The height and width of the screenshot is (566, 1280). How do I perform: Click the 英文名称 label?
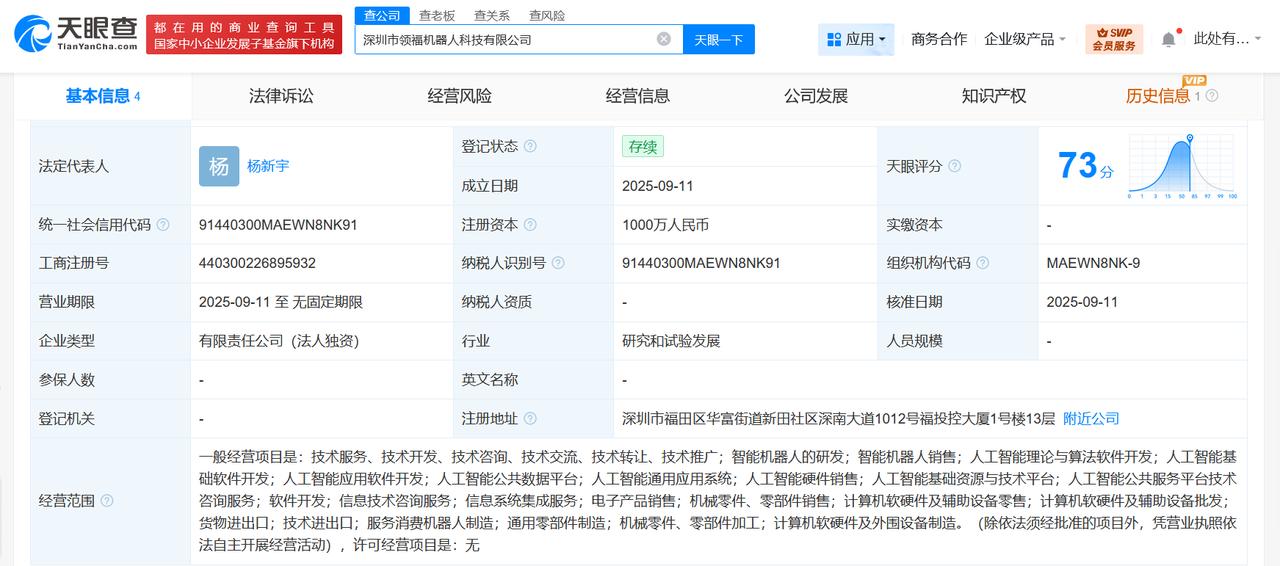490,380
